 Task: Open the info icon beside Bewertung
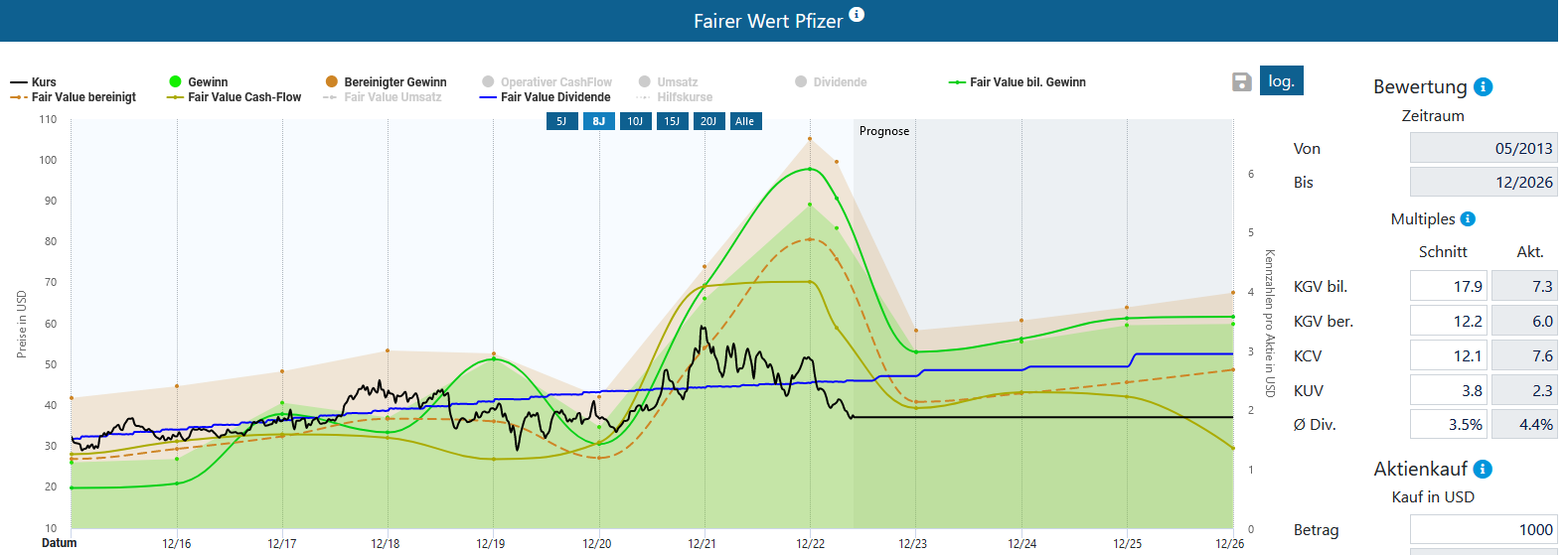[x=1484, y=86]
